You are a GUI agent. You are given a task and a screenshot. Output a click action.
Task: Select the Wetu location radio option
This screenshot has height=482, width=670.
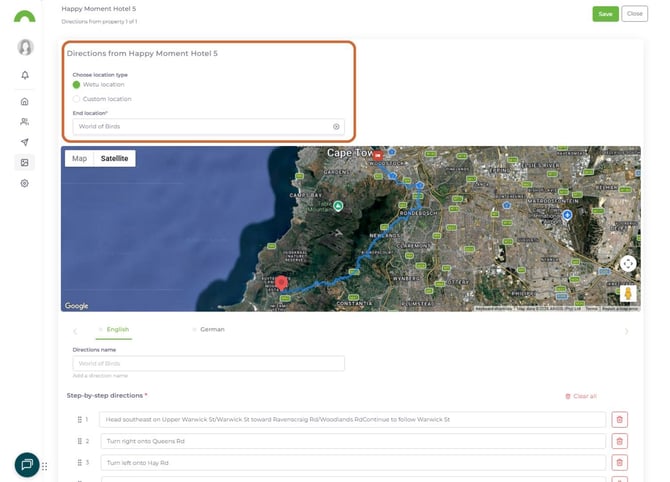coord(77,85)
